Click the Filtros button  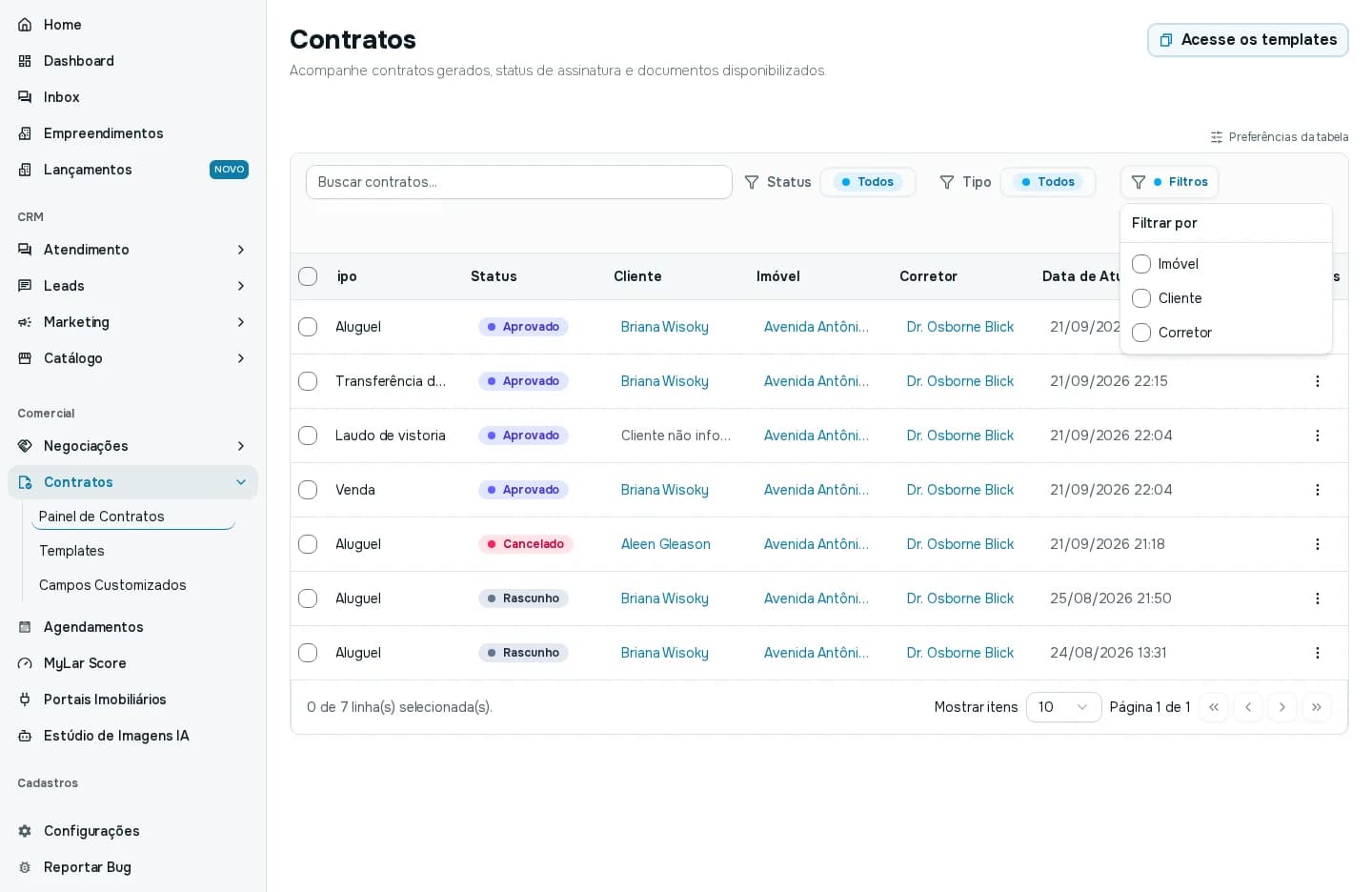(1170, 182)
